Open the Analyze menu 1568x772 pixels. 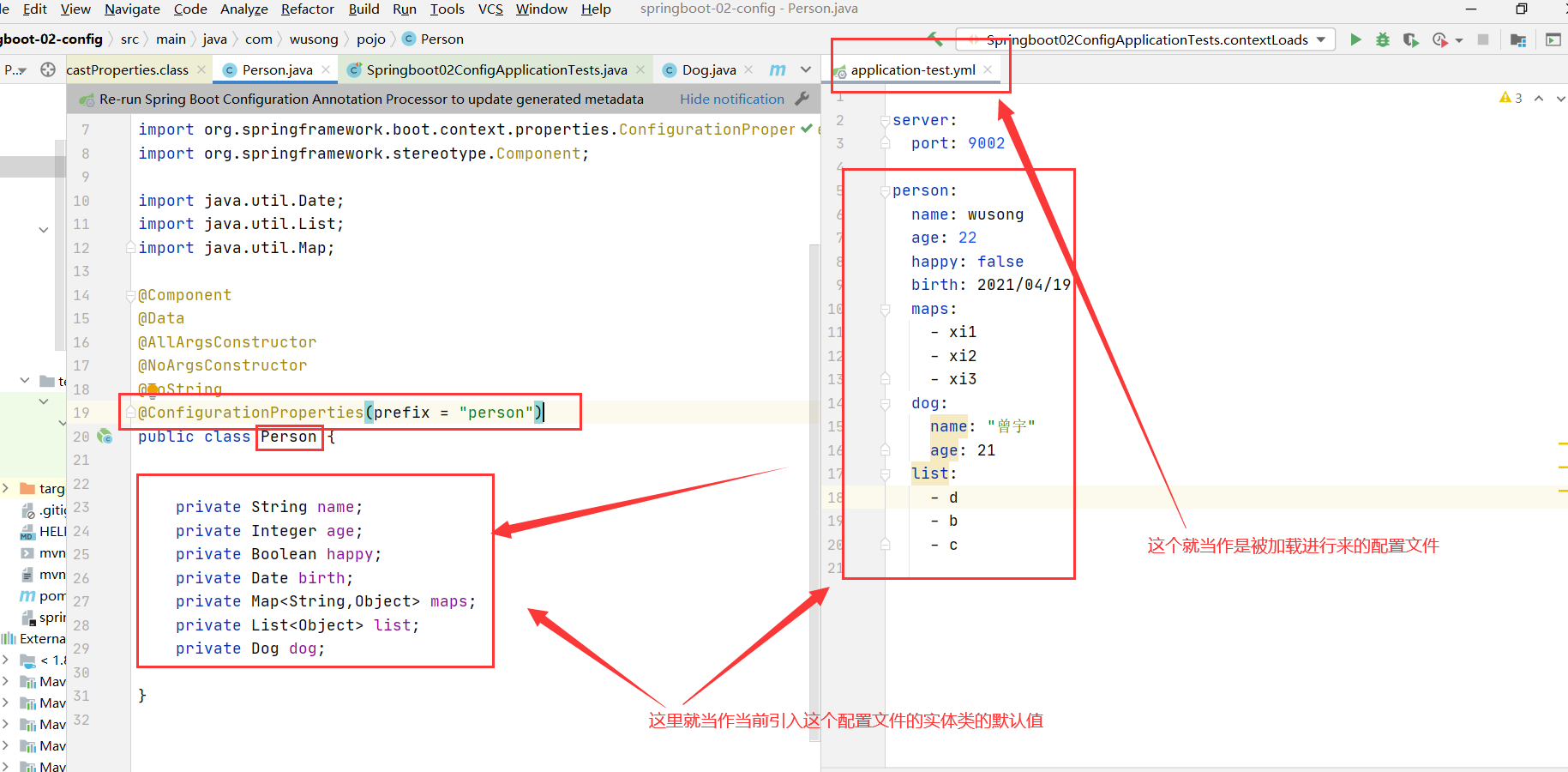pyautogui.click(x=244, y=9)
